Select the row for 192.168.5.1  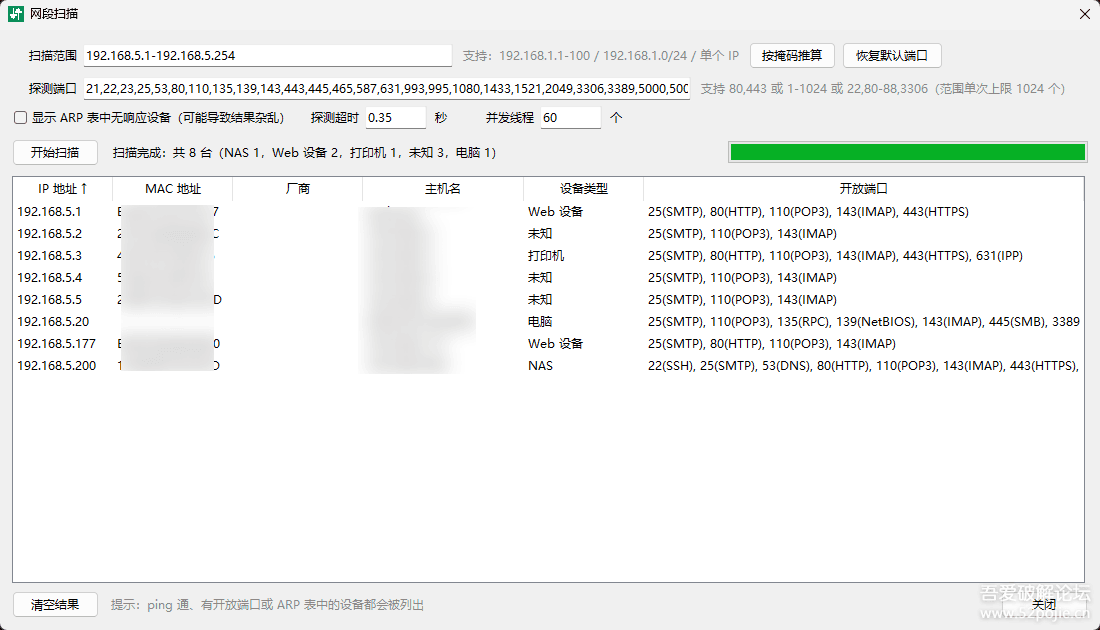pyautogui.click(x=548, y=211)
